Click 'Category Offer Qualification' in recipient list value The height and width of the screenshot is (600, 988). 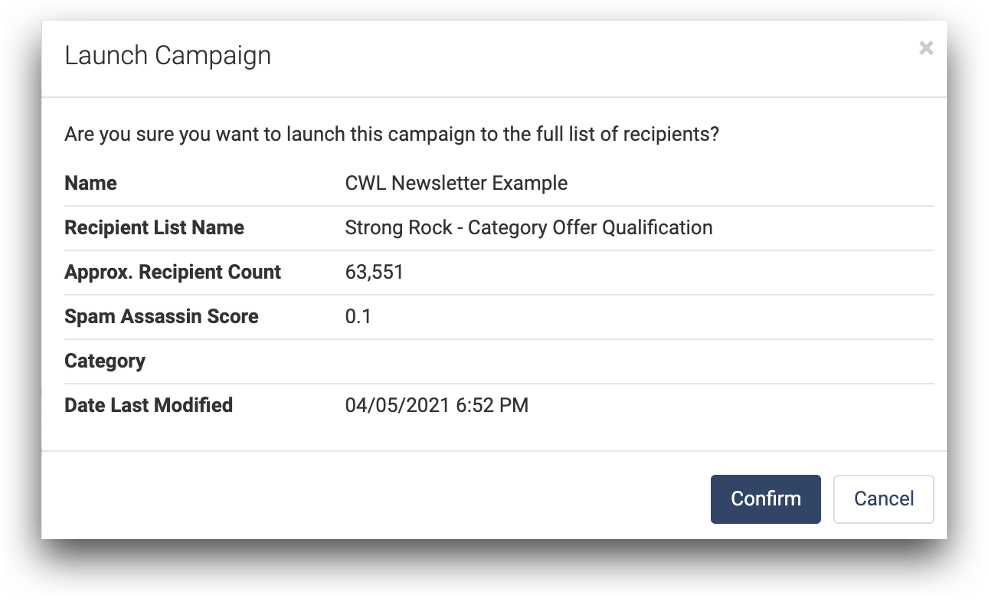click(x=590, y=228)
